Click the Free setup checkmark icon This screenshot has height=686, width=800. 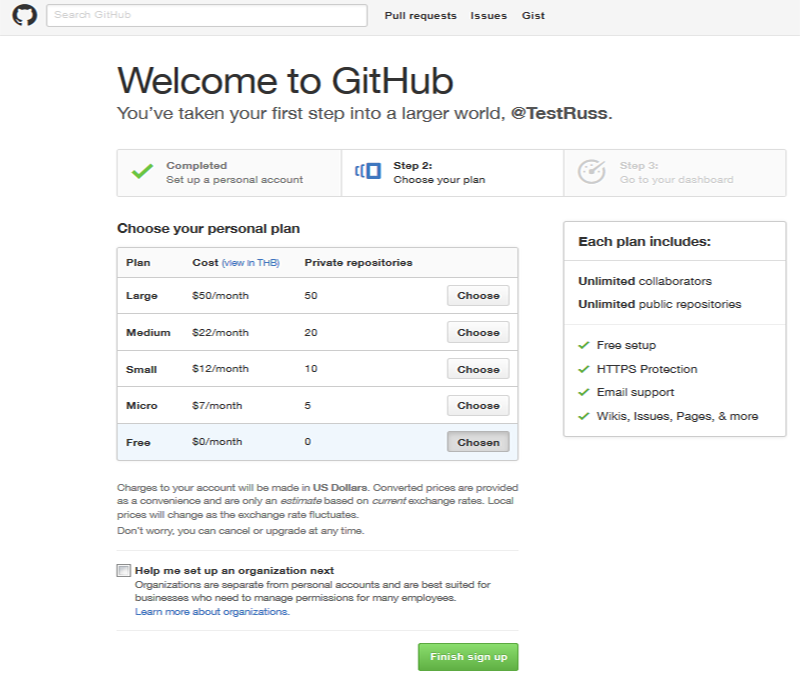[x=584, y=345]
